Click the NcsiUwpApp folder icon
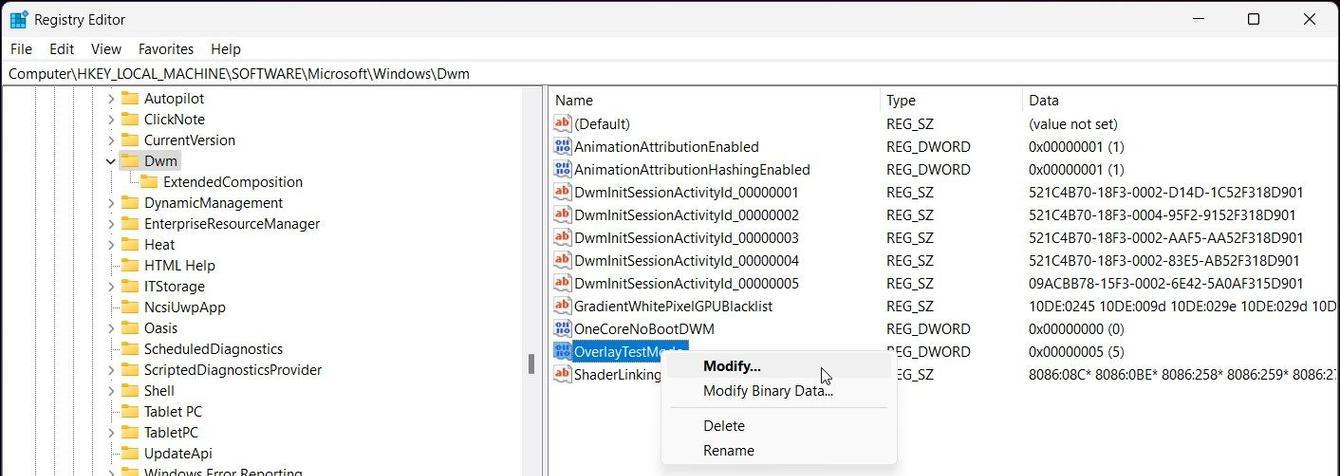 click(x=129, y=308)
